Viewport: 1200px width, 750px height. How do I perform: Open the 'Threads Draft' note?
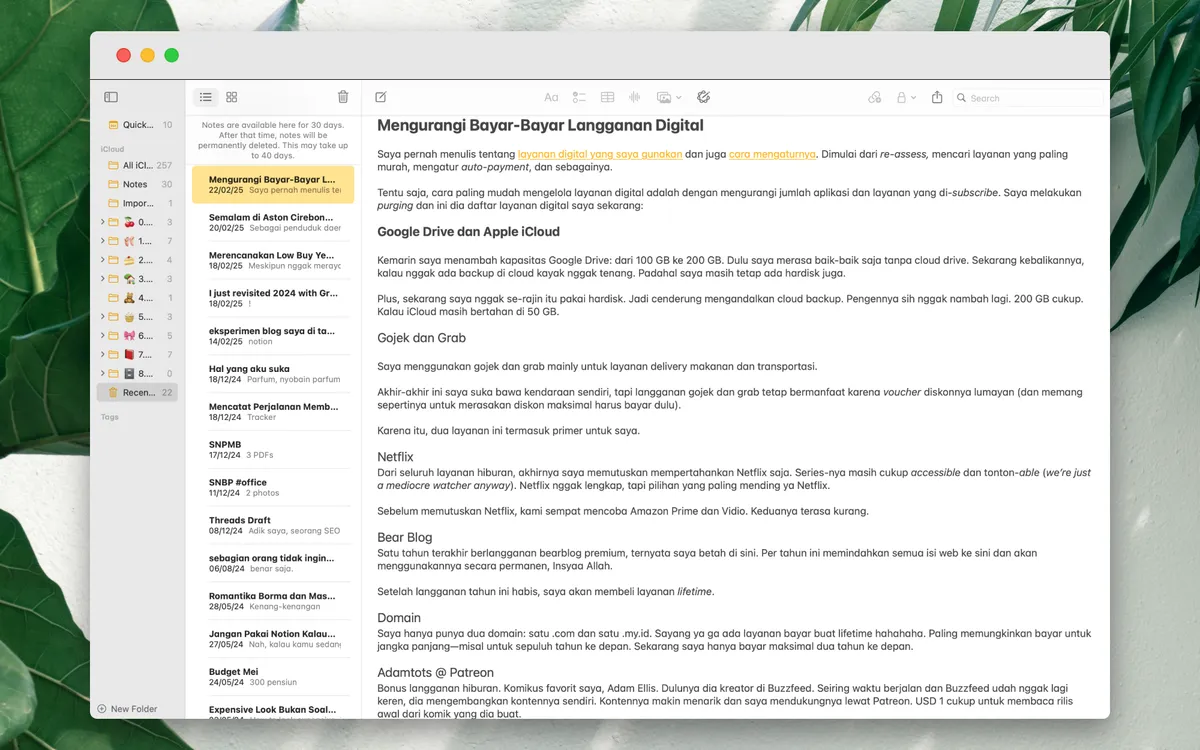(273, 526)
